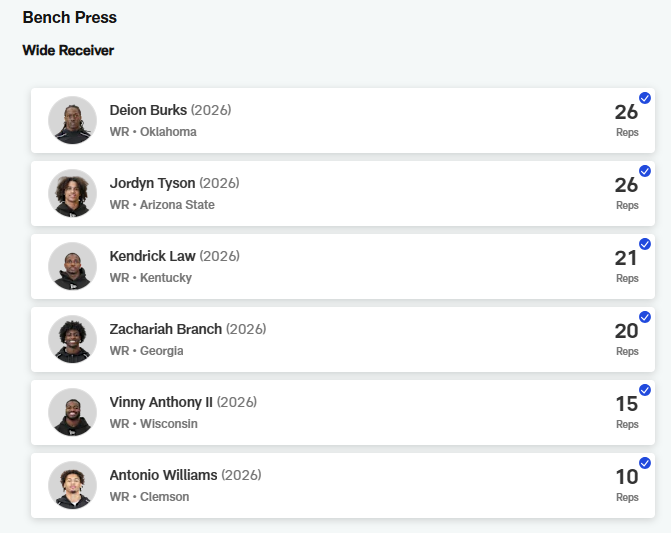The width and height of the screenshot is (671, 533).
Task: Select the Antonio Williams player name
Action: (163, 475)
